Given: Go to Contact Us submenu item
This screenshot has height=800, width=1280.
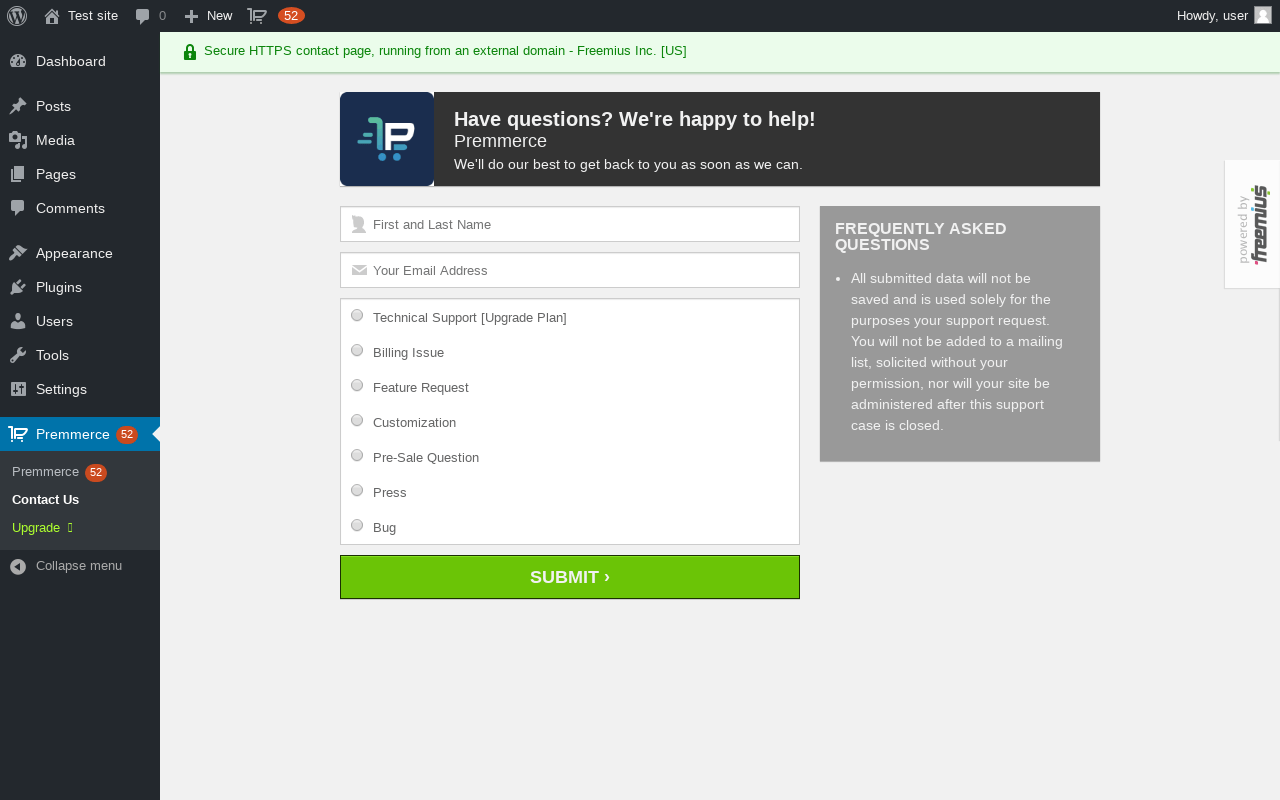Looking at the screenshot, I should (45, 500).
